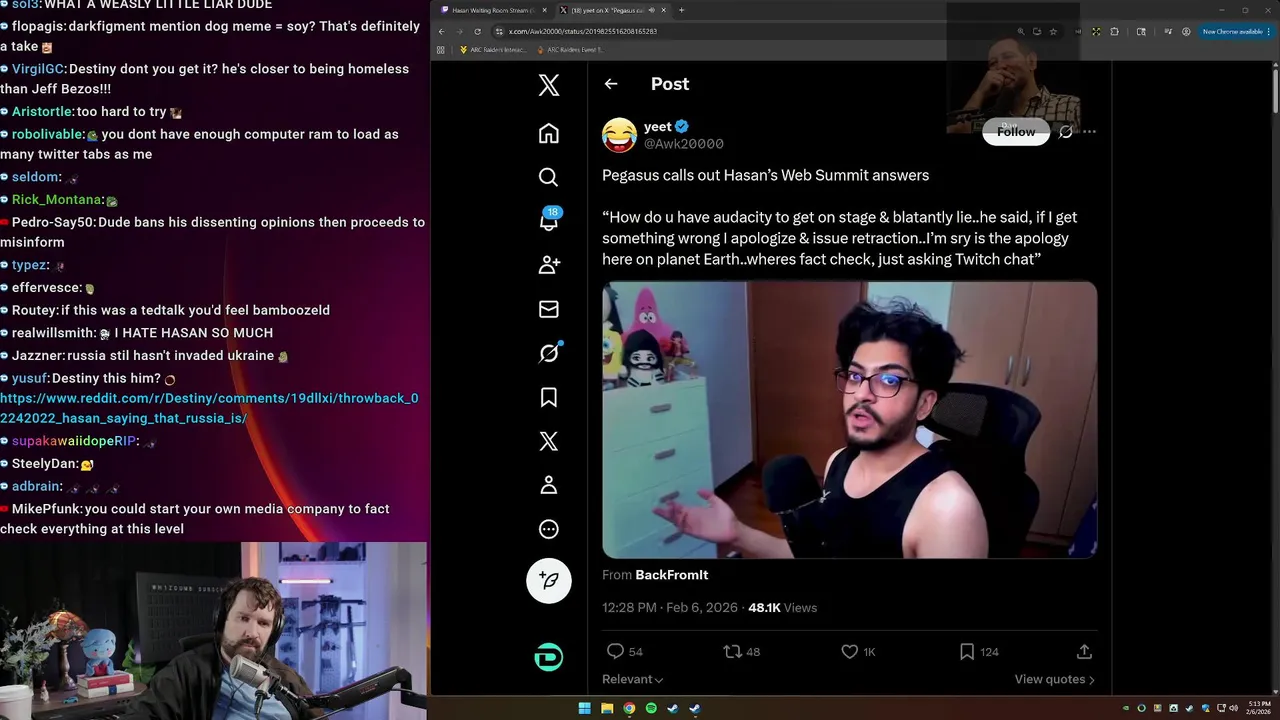
Task: Play the embedded post video
Action: (849, 419)
